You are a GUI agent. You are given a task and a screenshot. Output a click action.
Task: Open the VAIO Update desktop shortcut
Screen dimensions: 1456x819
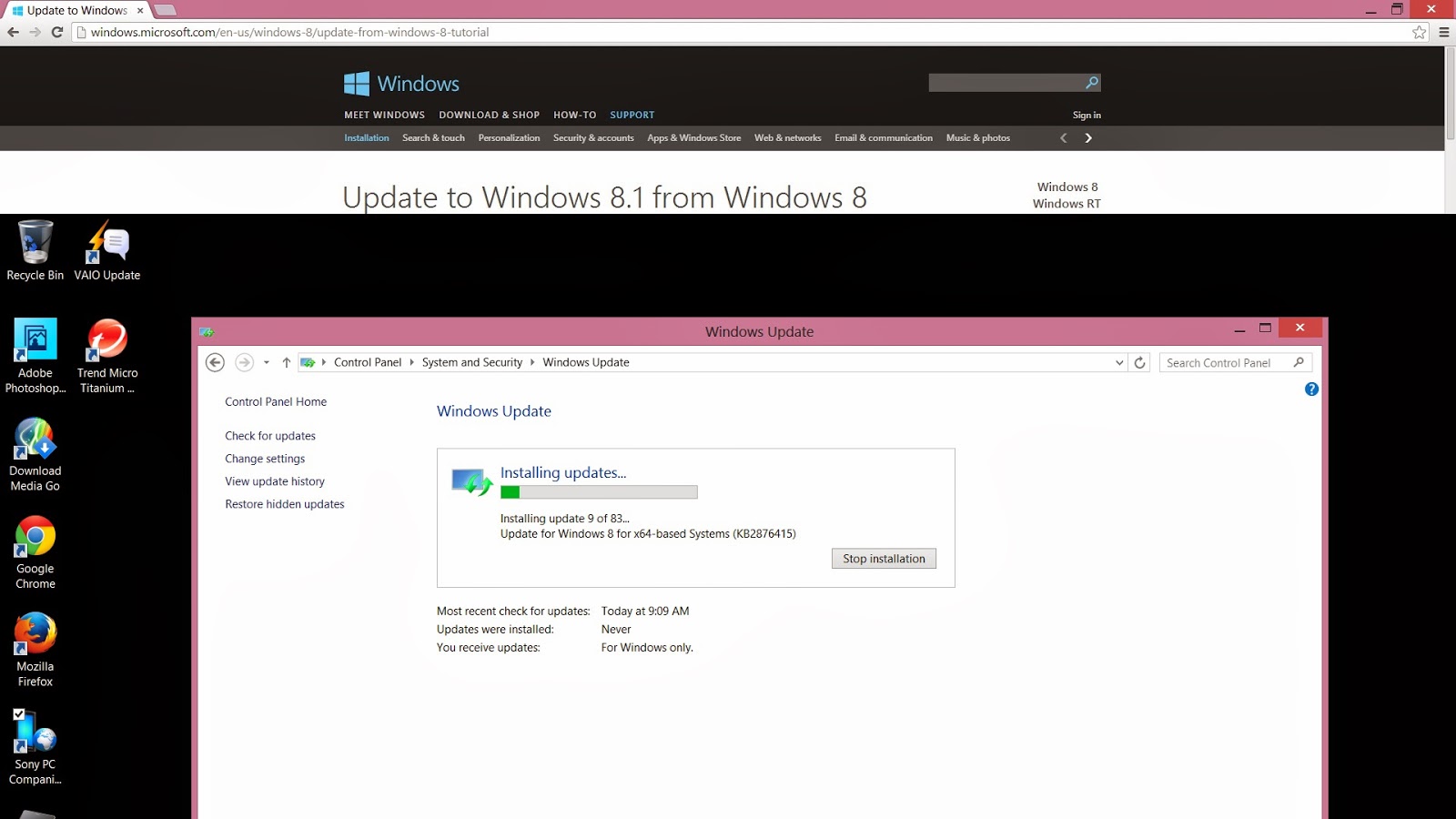107,250
